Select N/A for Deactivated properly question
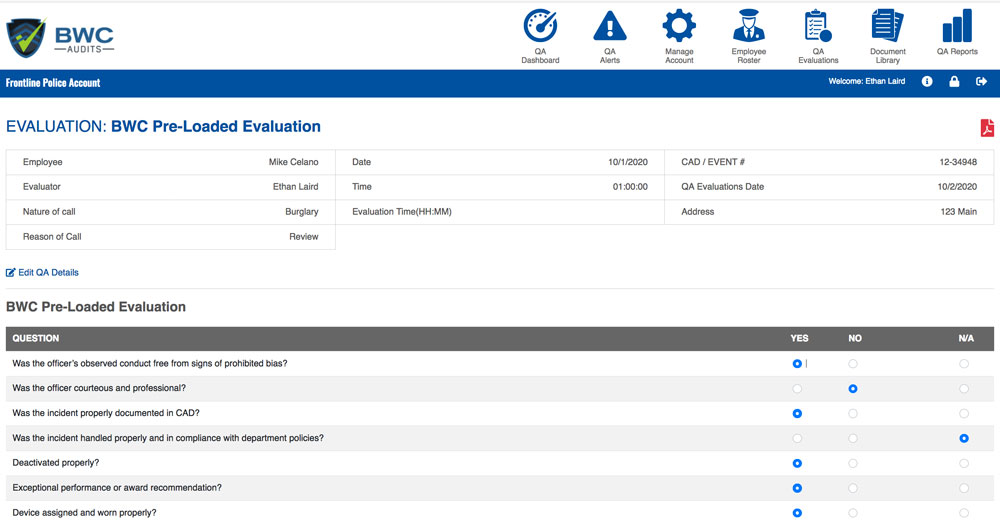The height and width of the screenshot is (524, 1000). click(x=964, y=463)
